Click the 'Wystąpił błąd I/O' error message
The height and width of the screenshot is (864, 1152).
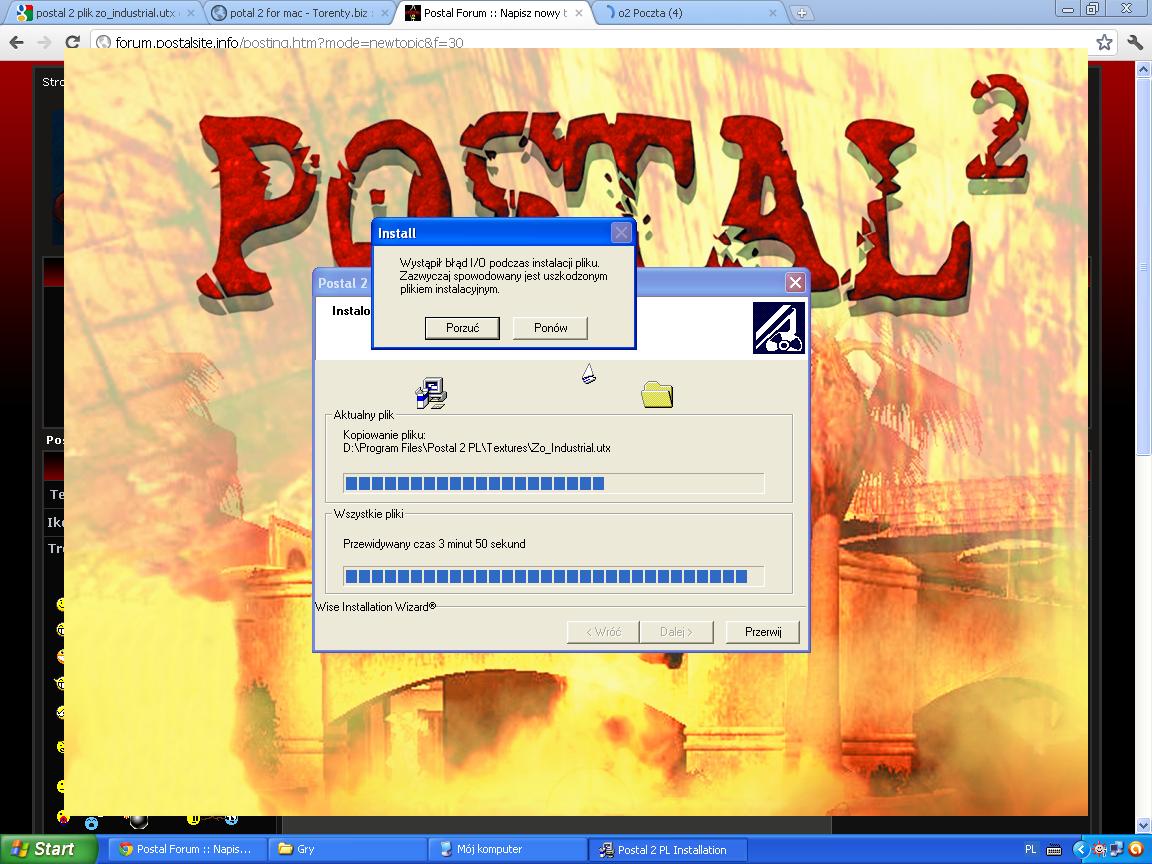coord(504,276)
